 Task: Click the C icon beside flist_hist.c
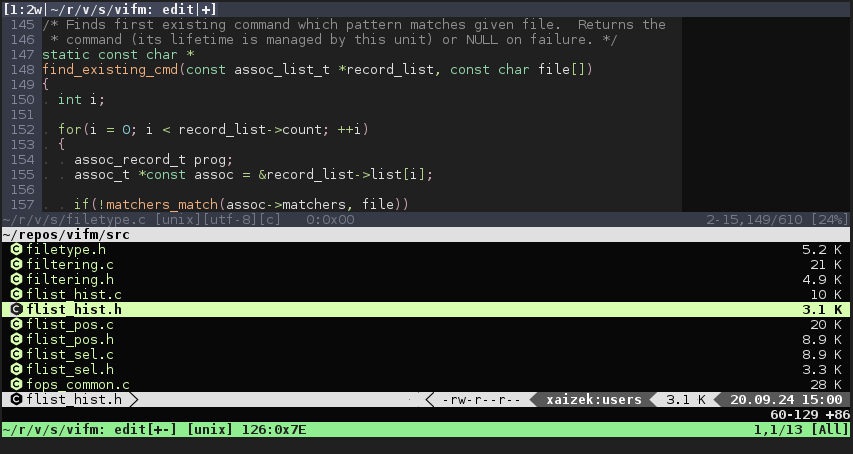click(x=16, y=295)
